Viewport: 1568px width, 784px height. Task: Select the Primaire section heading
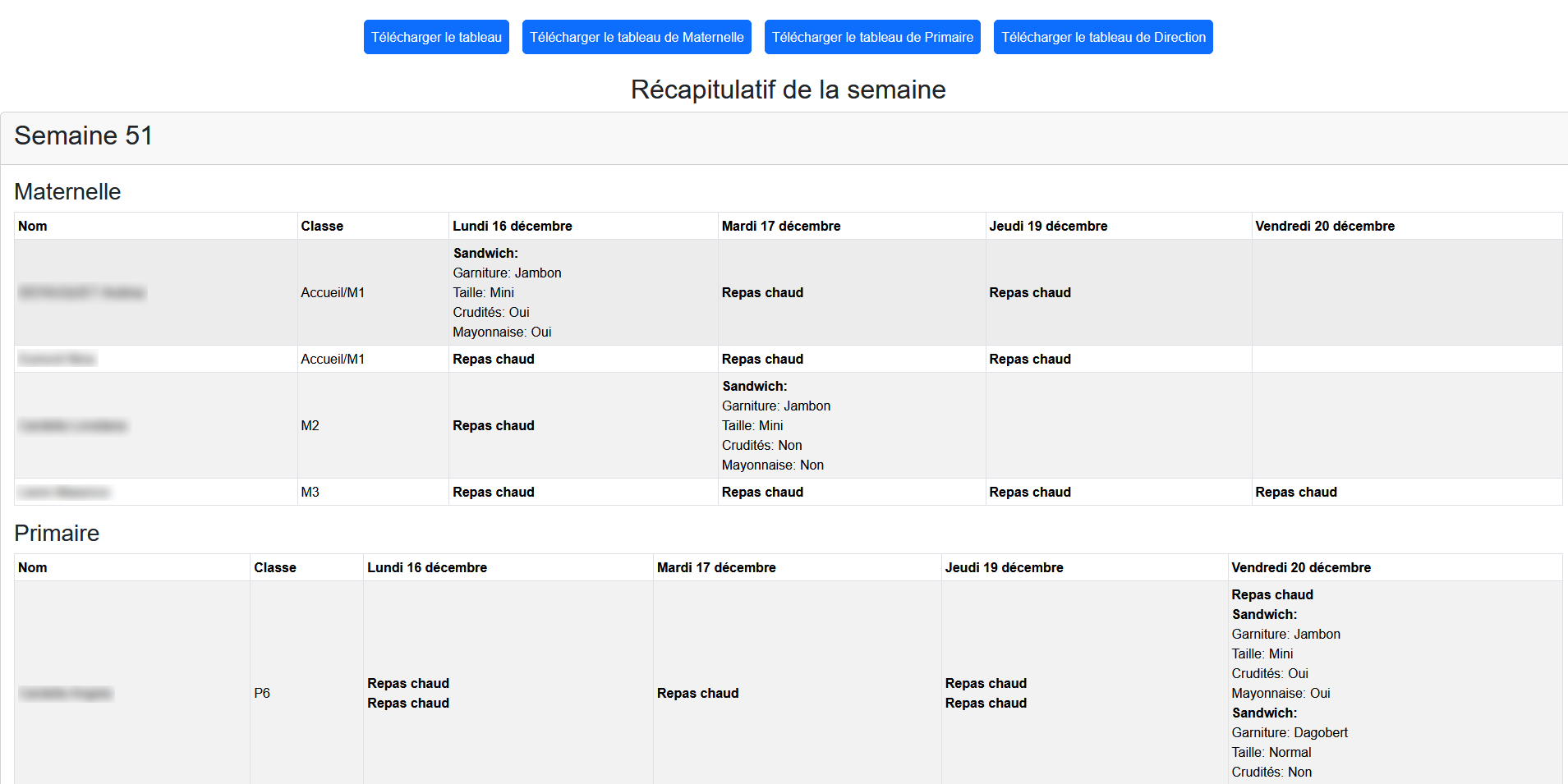(57, 534)
